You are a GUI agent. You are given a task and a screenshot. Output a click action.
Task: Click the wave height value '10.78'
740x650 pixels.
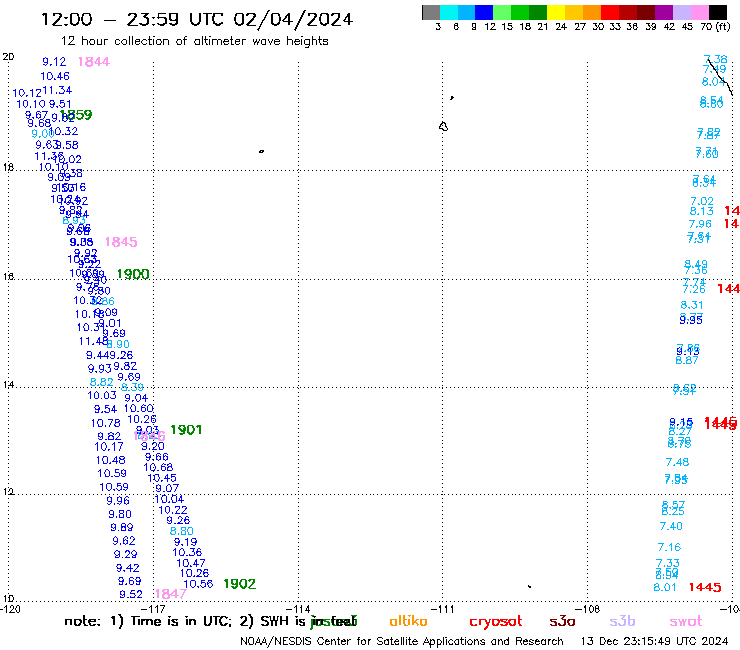pyautogui.click(x=106, y=424)
